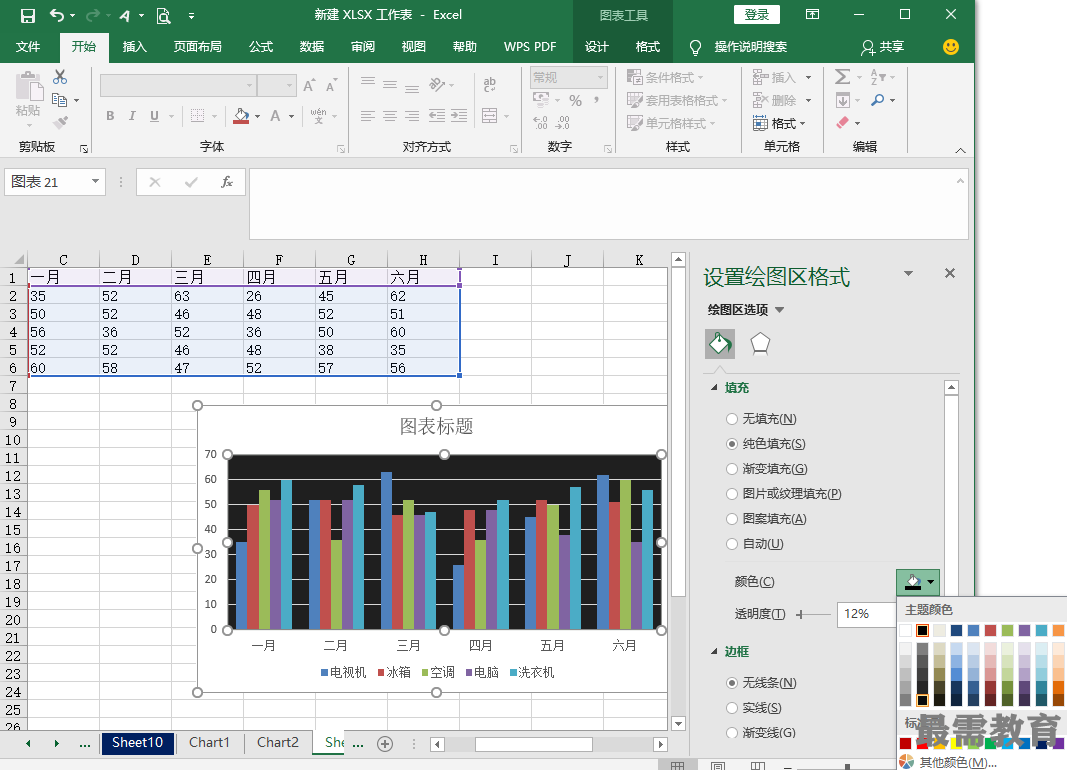The image size is (1067, 770).
Task: Click the Paste clipboard icon
Action: [x=29, y=87]
